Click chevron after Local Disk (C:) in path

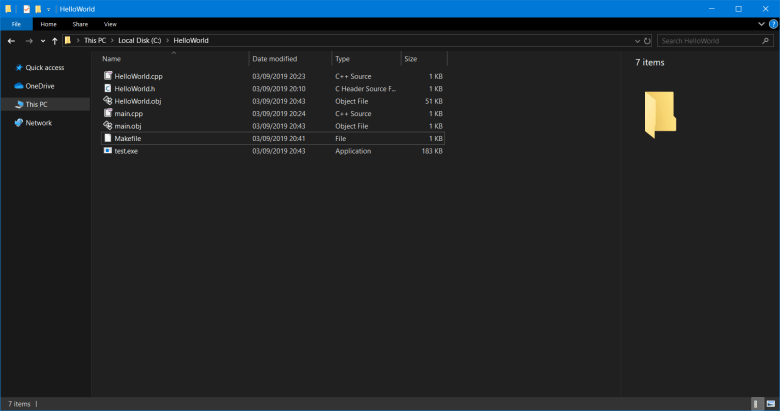pyautogui.click(x=168, y=40)
